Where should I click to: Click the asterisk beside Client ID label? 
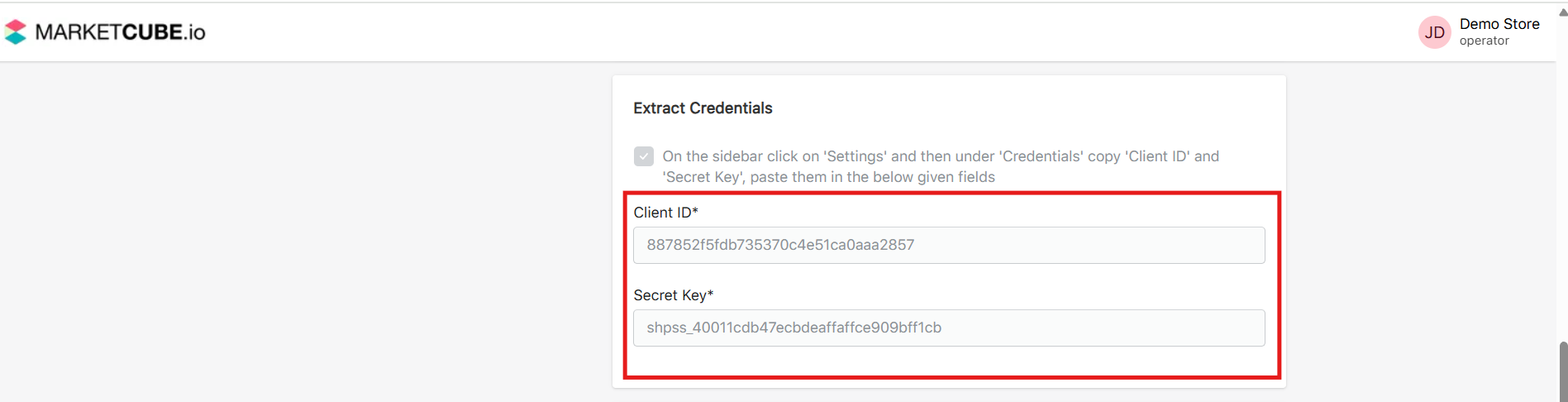pyautogui.click(x=696, y=212)
